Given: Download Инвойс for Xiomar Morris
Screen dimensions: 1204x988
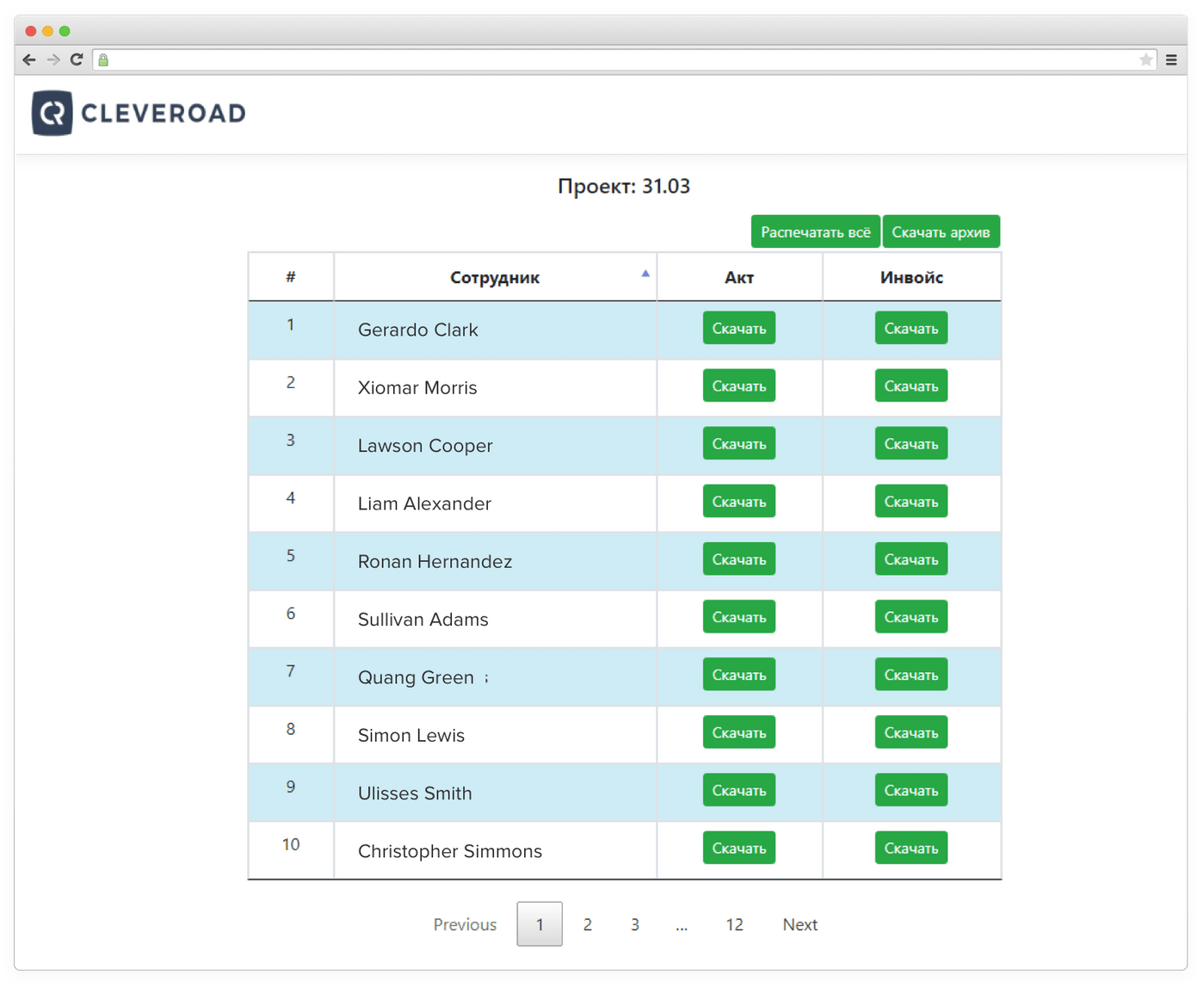Looking at the screenshot, I should (x=911, y=386).
